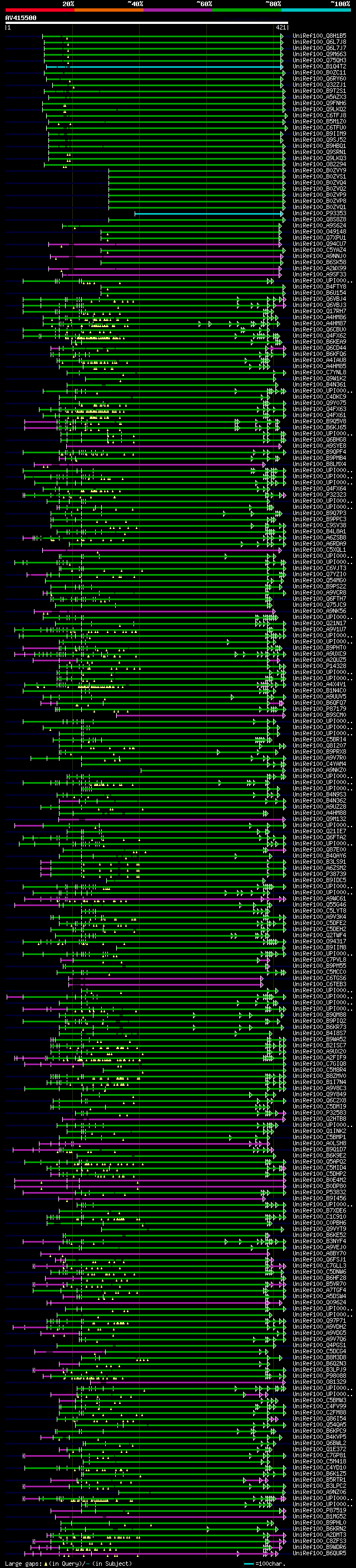Select label UniRef100_C9SV38
Viewport: 356px width, 1568px height.
(x=319, y=525)
